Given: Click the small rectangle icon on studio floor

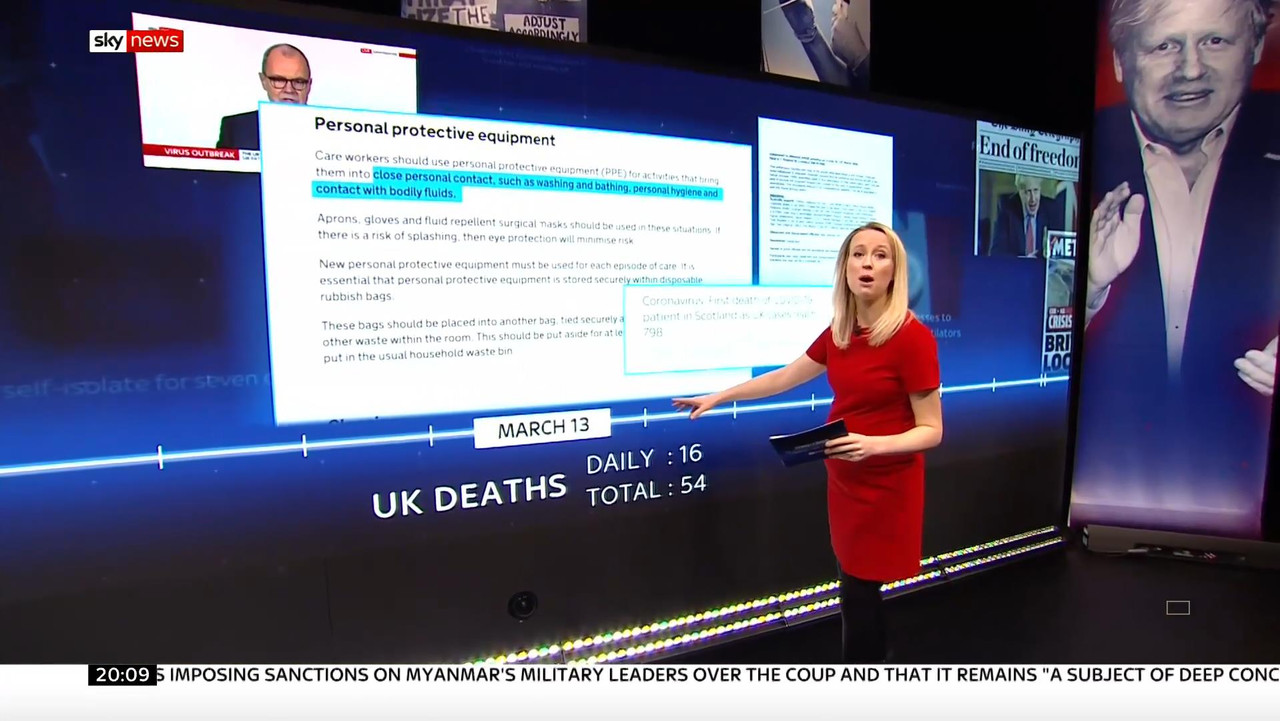Looking at the screenshot, I should point(1178,607).
